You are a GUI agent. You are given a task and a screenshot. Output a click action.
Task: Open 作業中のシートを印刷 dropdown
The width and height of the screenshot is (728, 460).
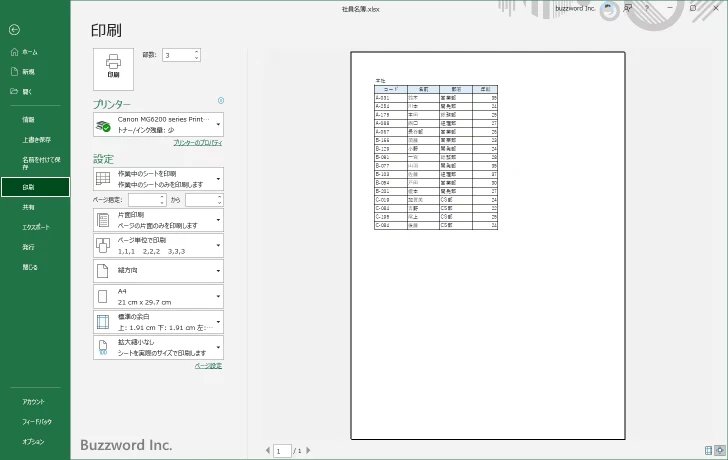point(158,179)
